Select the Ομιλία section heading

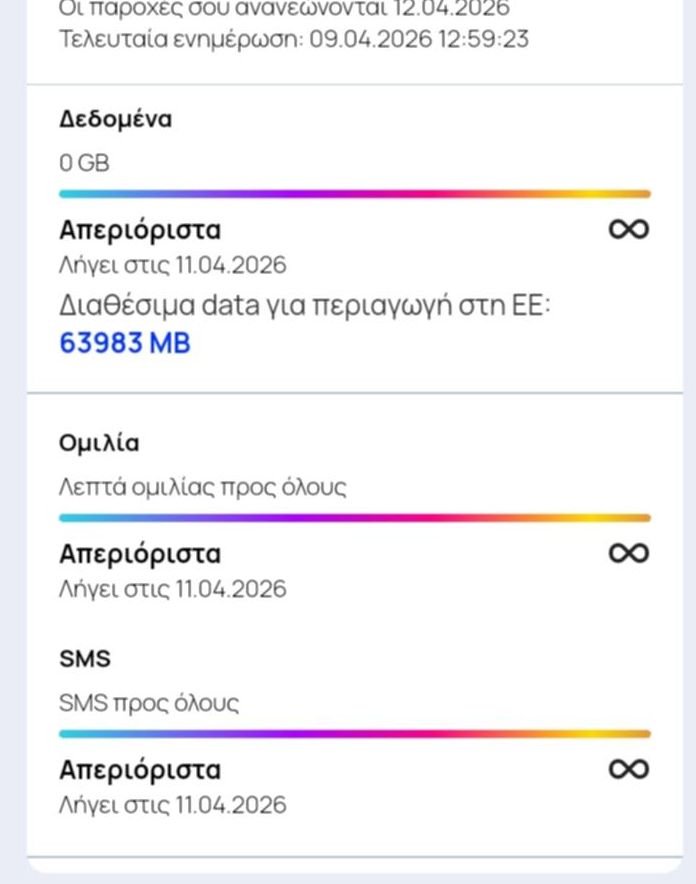(x=99, y=444)
